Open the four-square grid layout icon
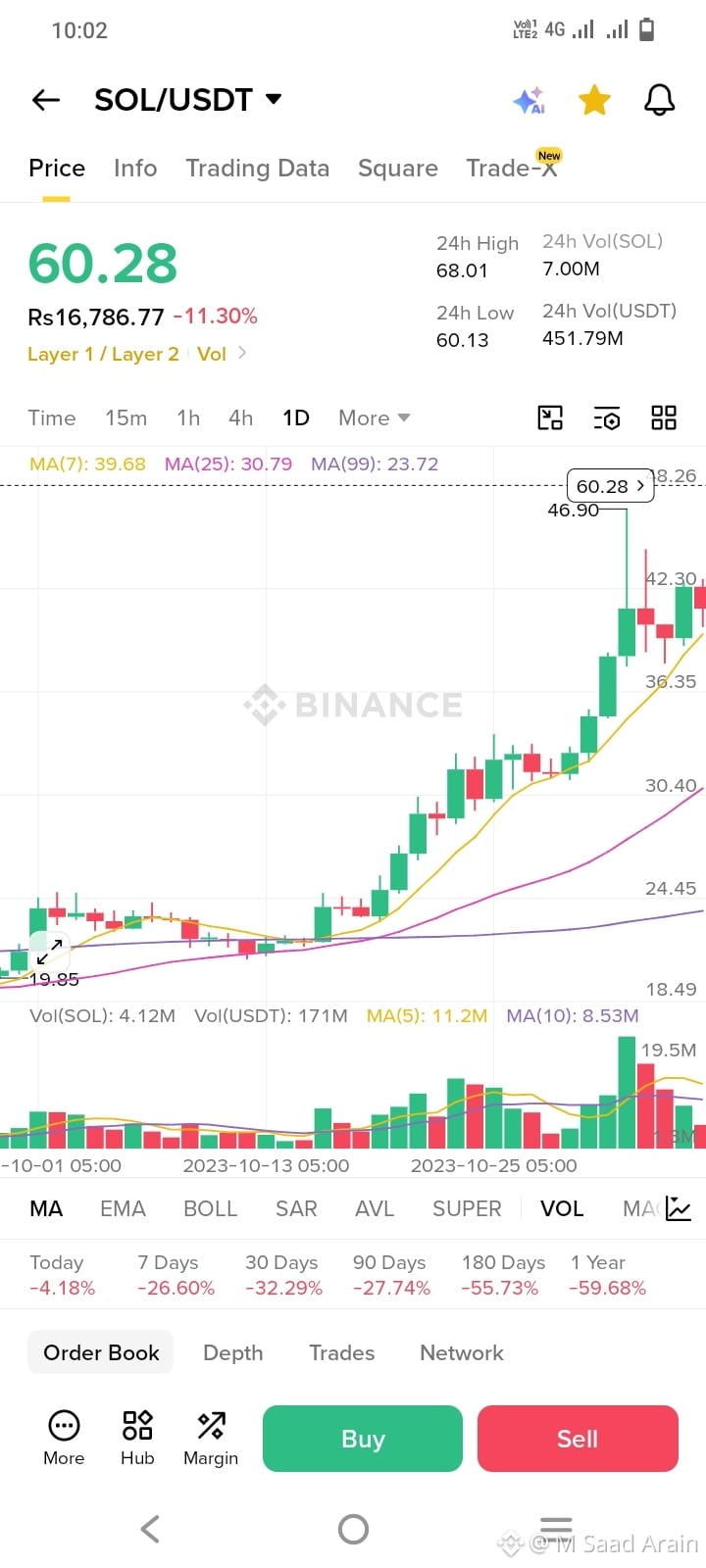The width and height of the screenshot is (706, 1568). pos(664,418)
